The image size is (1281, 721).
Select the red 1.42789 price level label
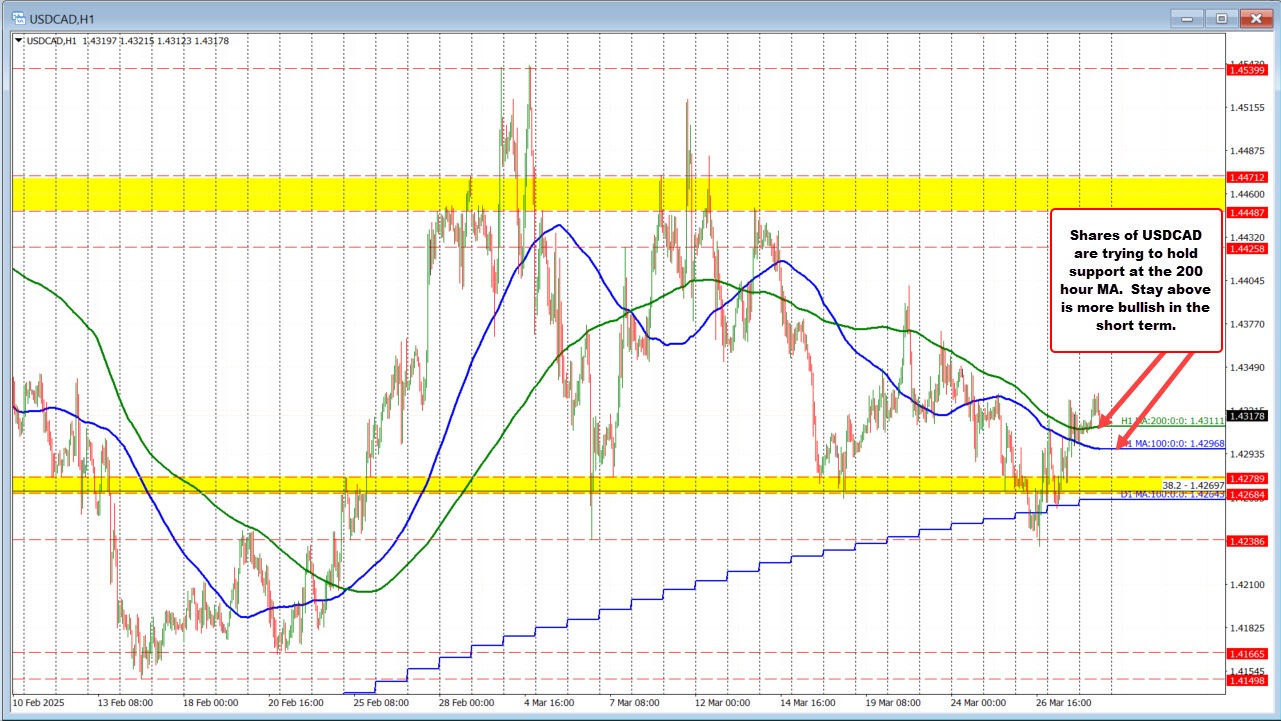pyautogui.click(x=1247, y=477)
